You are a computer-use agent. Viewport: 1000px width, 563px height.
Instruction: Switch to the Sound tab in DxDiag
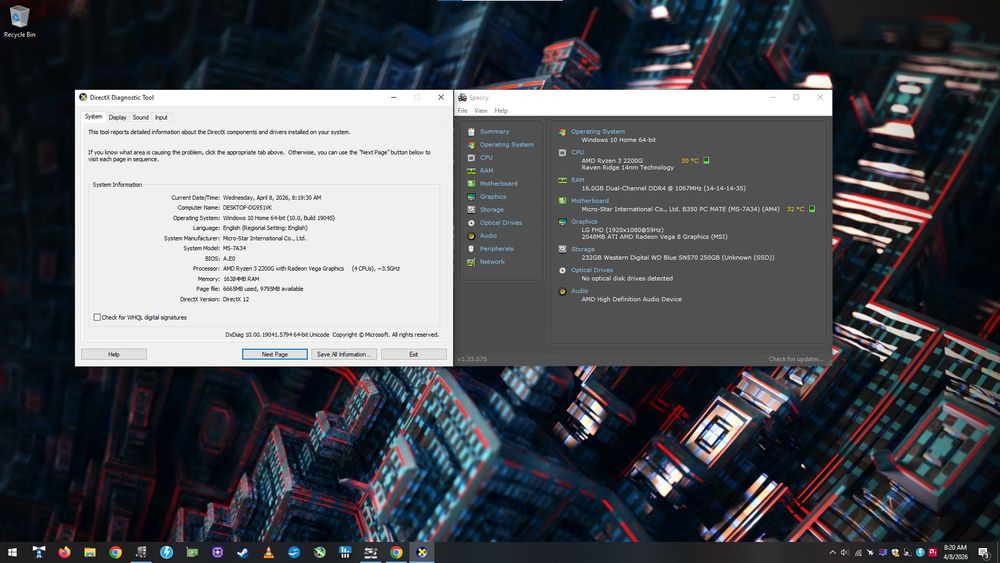[x=140, y=117]
